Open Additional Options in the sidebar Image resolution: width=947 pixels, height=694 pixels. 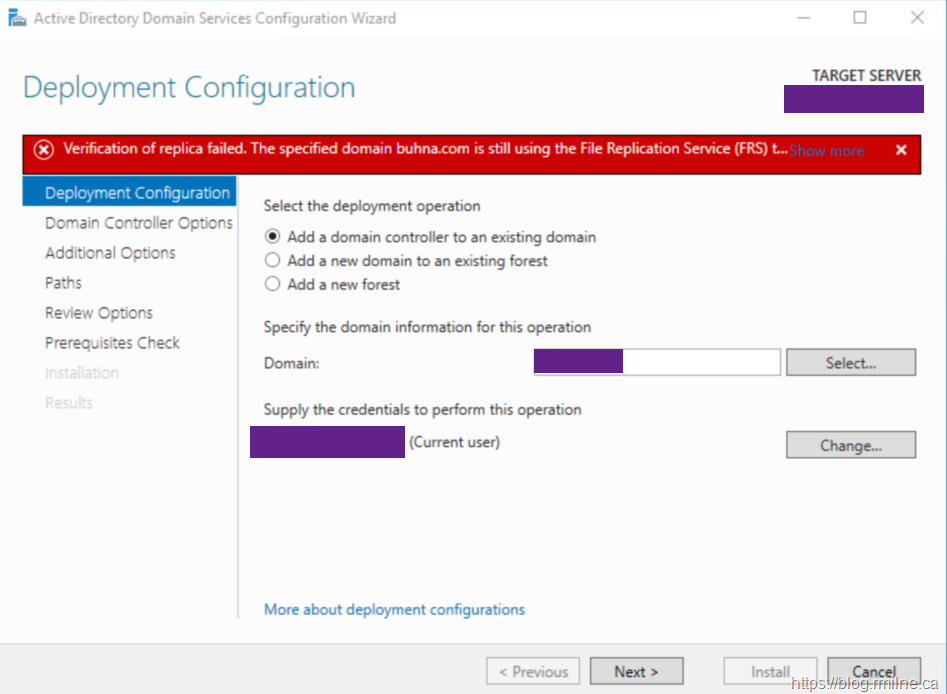(110, 253)
